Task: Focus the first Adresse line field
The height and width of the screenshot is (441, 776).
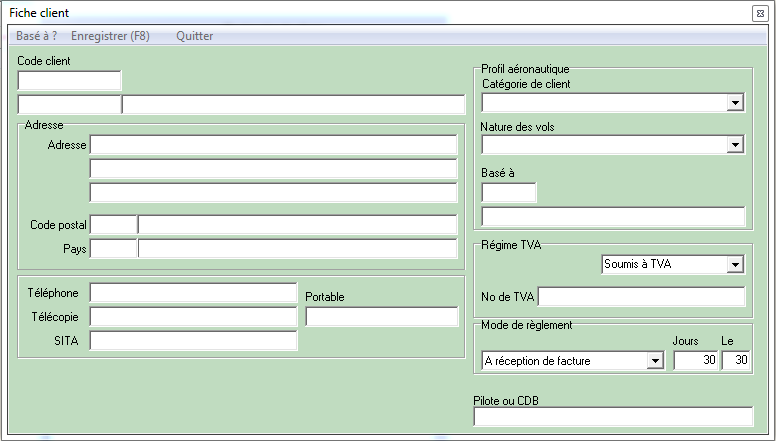Action: 273,145
